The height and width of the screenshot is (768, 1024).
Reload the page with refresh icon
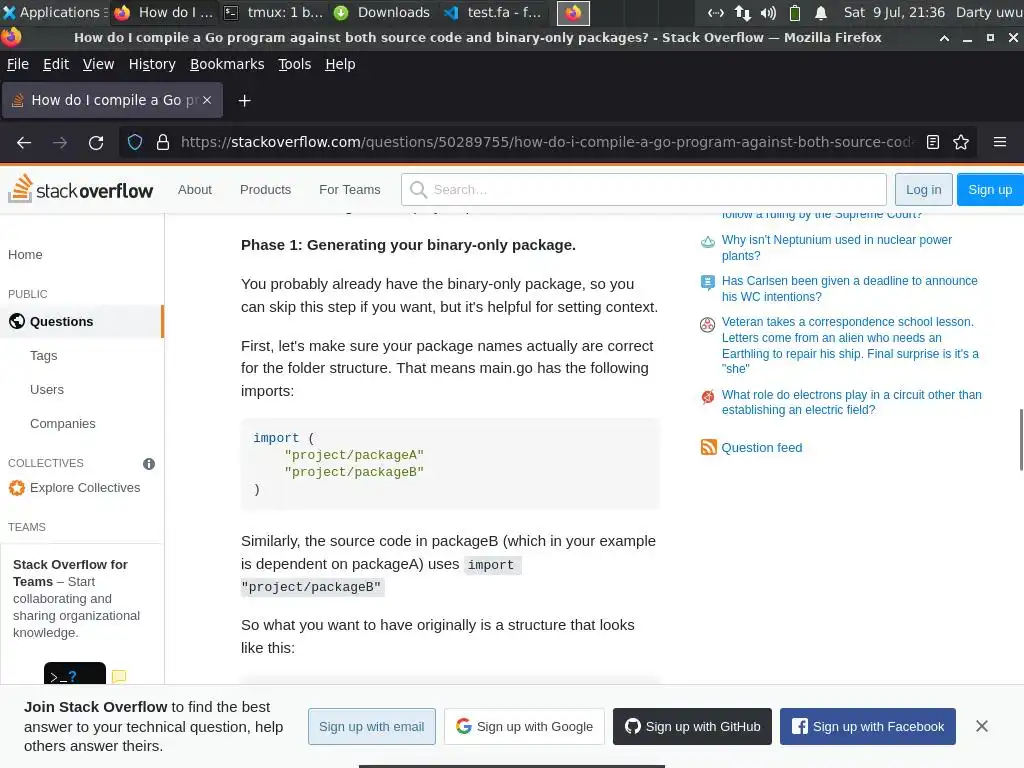pos(96,142)
